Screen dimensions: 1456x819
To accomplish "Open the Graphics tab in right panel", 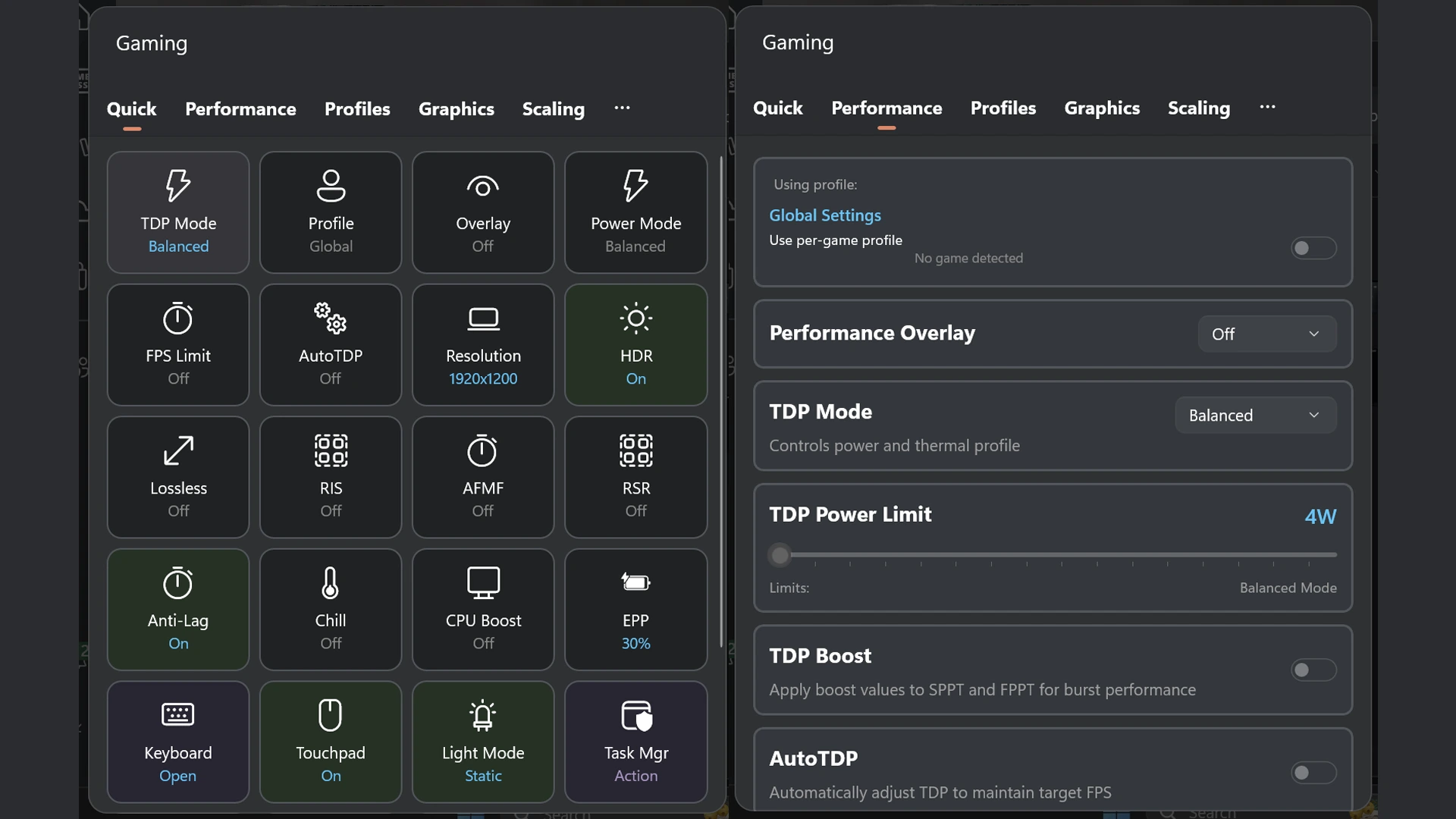I will tap(1101, 108).
